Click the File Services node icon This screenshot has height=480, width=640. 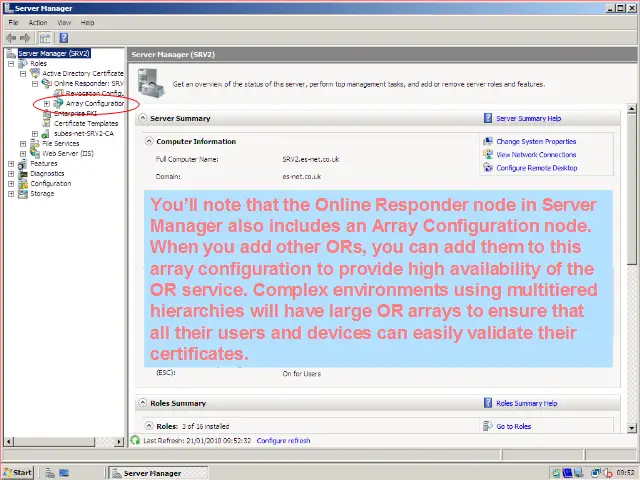(x=35, y=143)
